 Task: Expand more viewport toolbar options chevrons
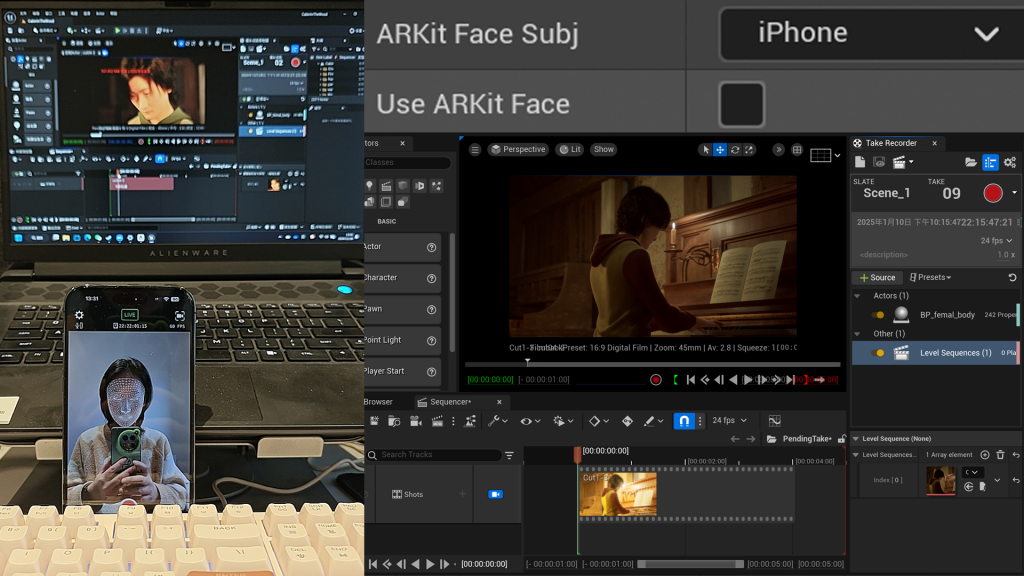[778, 150]
